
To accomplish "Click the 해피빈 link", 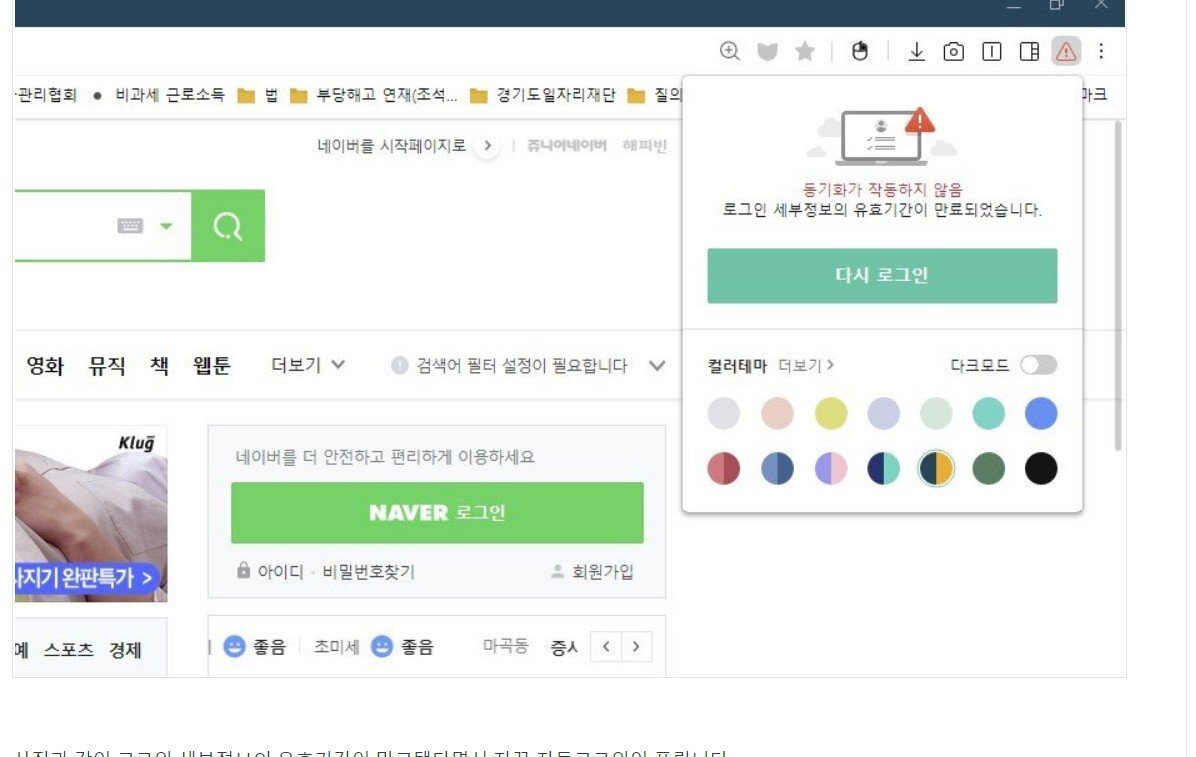I will pos(645,145).
